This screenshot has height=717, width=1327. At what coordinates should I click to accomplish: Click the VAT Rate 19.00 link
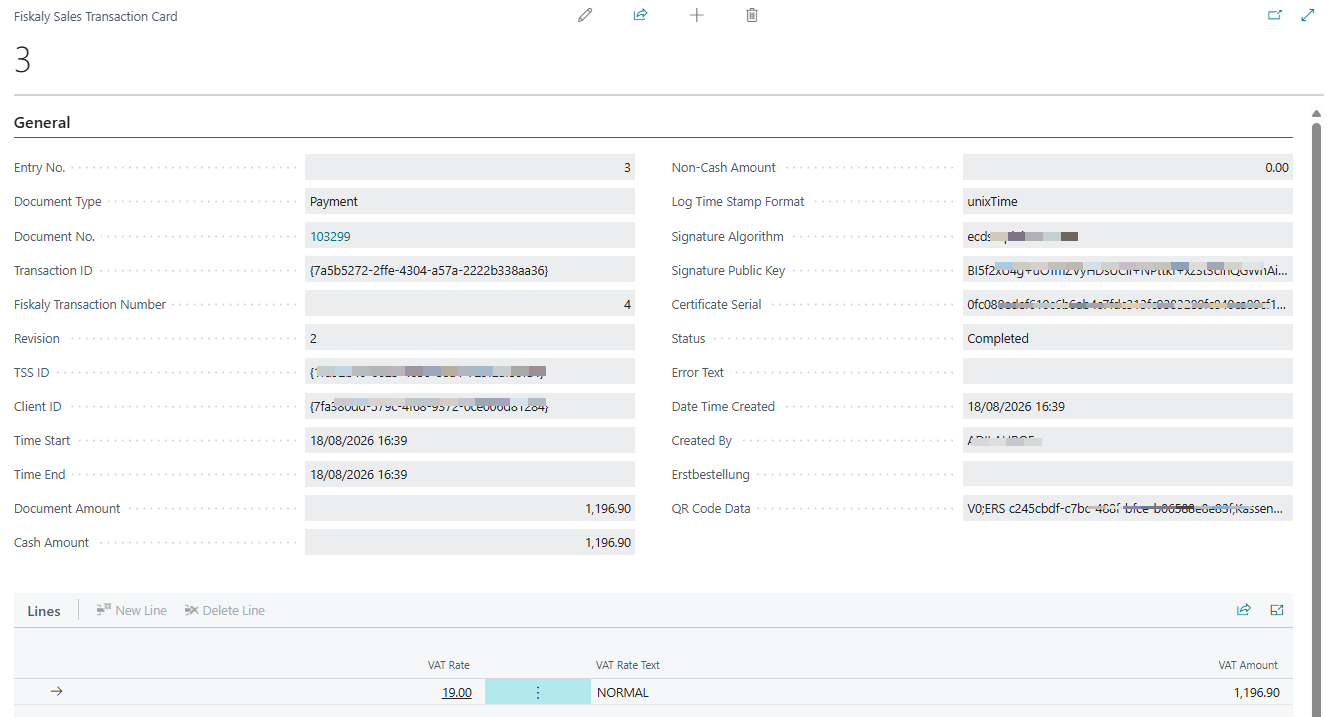[457, 692]
